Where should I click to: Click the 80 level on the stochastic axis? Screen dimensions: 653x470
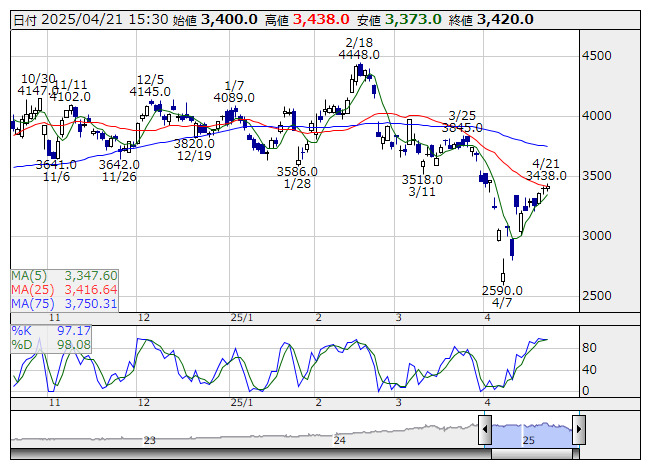589,348
